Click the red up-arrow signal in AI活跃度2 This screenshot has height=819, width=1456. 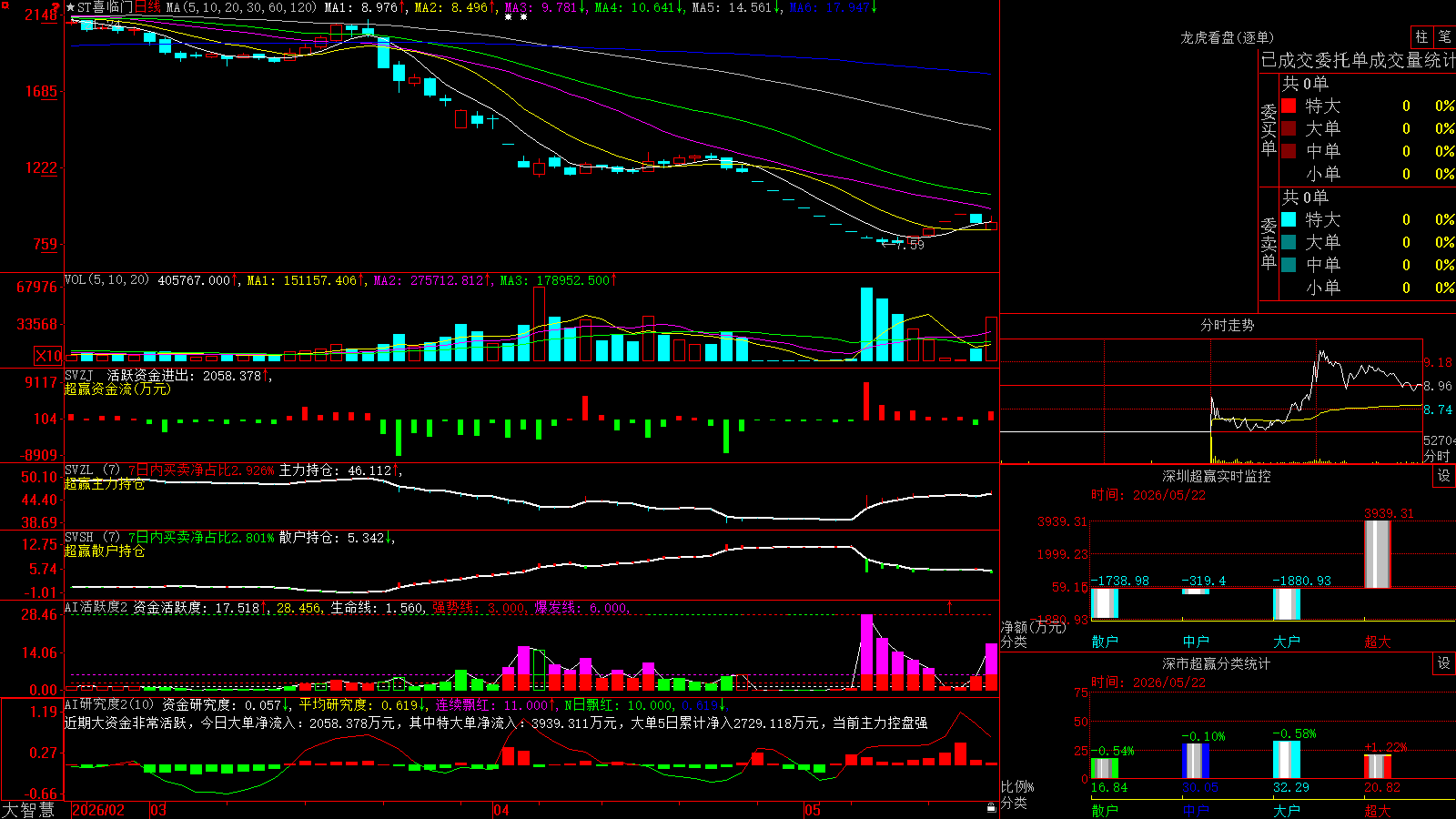pyautogui.click(x=949, y=606)
